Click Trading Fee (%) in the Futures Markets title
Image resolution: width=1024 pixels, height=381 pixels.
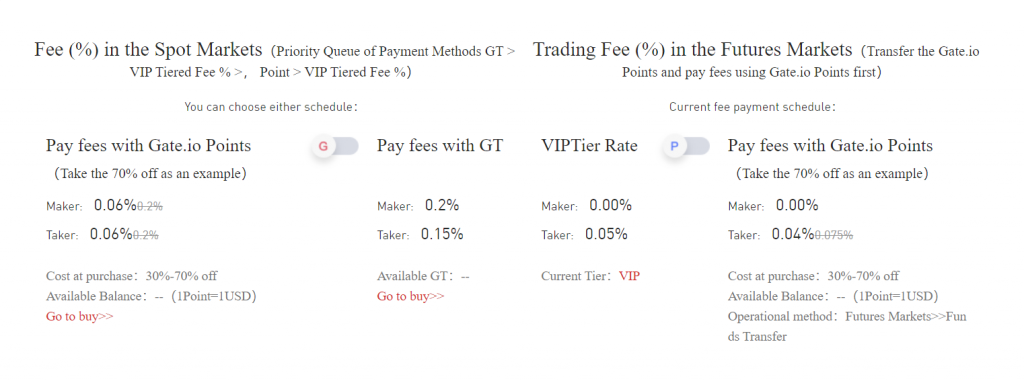[x=693, y=50]
